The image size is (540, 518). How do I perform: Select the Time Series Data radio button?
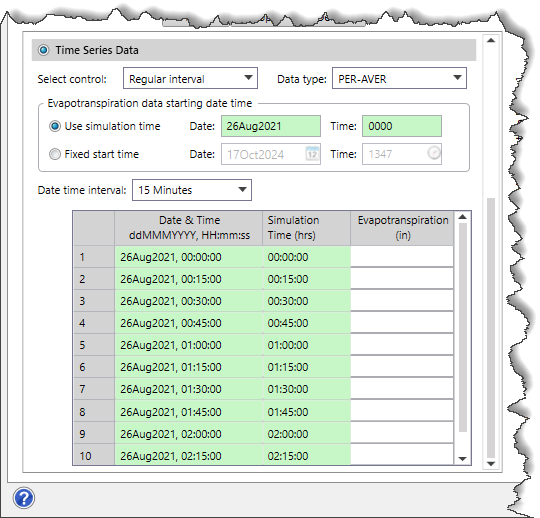44,50
